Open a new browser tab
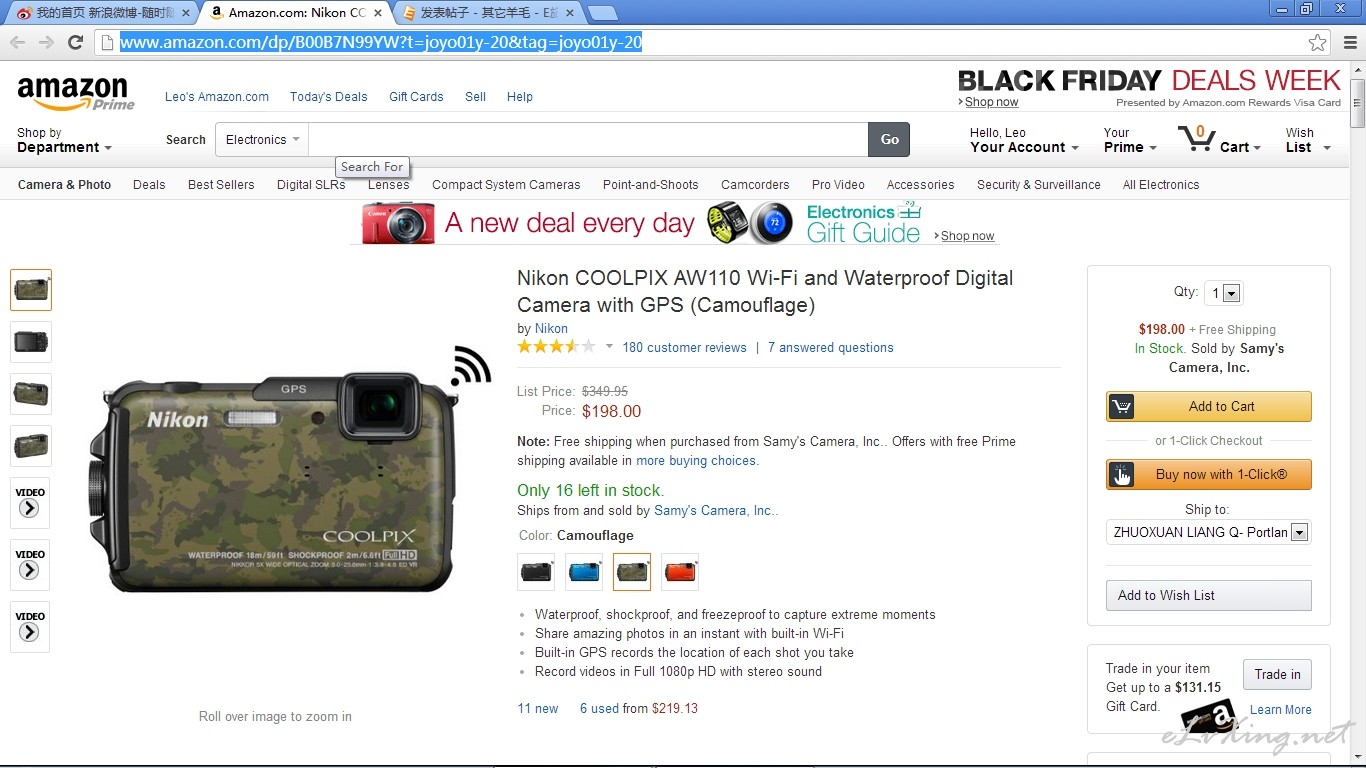 (602, 13)
